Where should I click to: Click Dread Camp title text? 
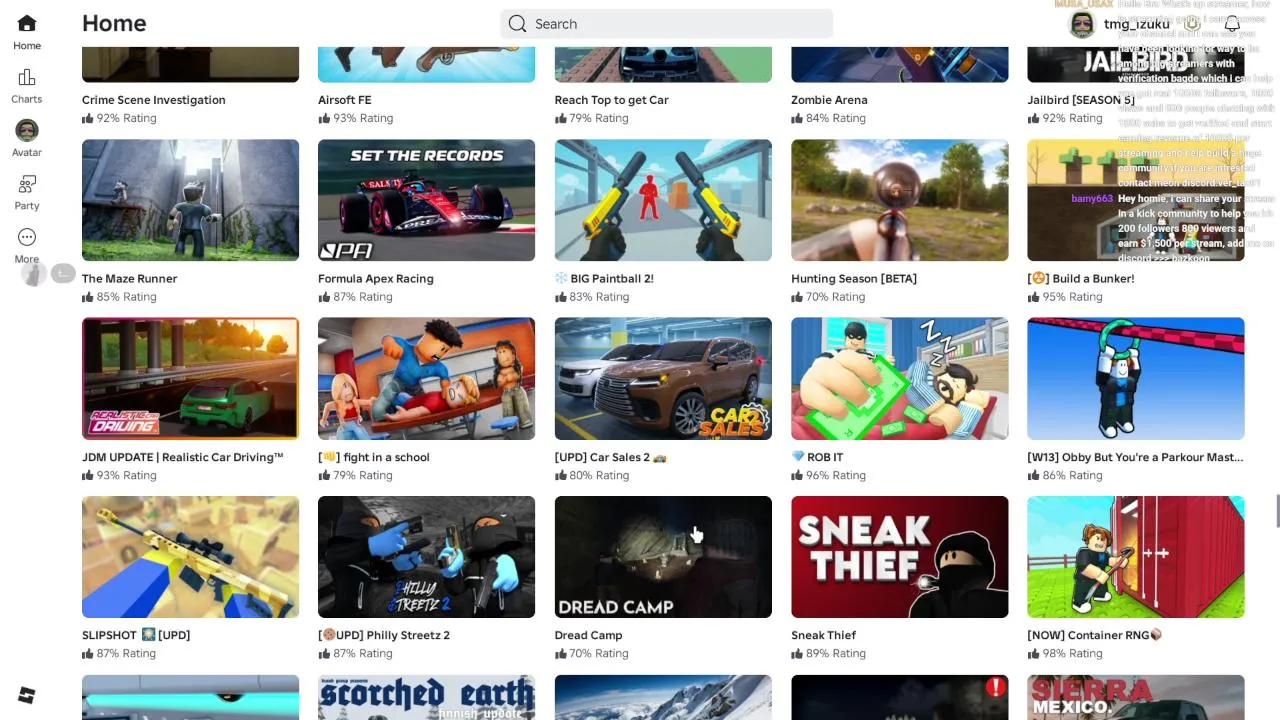click(589, 635)
